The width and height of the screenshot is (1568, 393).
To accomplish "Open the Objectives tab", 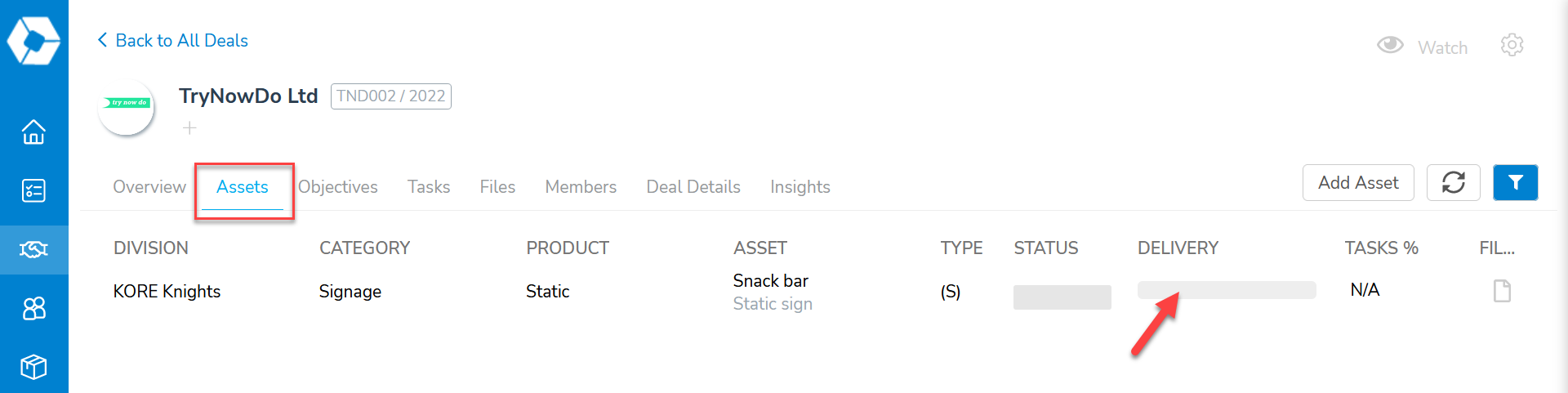I will (x=338, y=187).
